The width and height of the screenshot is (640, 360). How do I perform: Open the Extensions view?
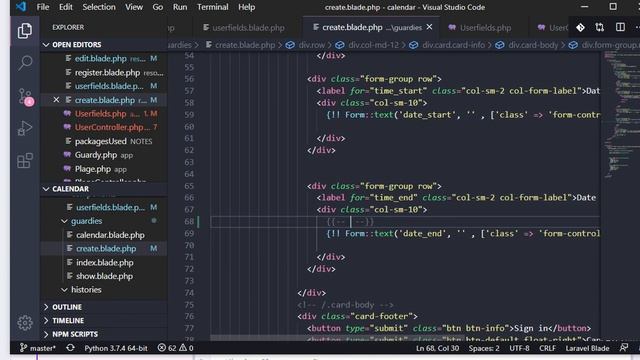[x=25, y=160]
